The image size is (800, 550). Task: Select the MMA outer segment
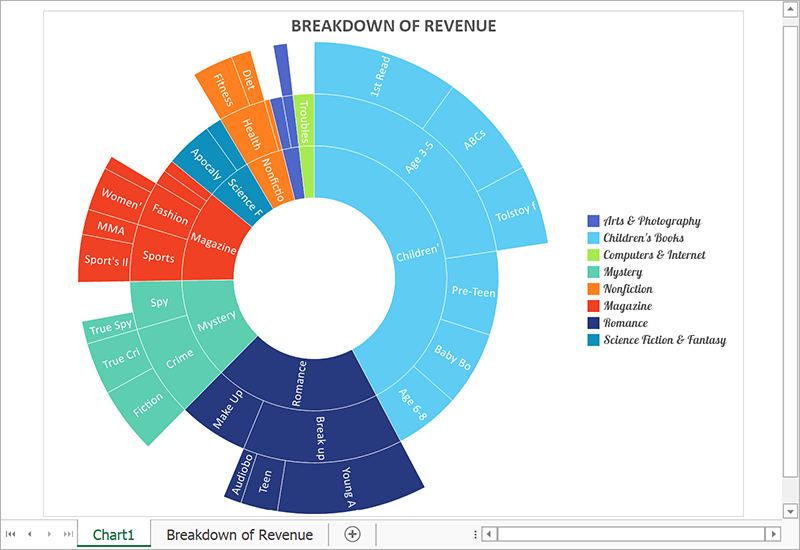point(110,228)
